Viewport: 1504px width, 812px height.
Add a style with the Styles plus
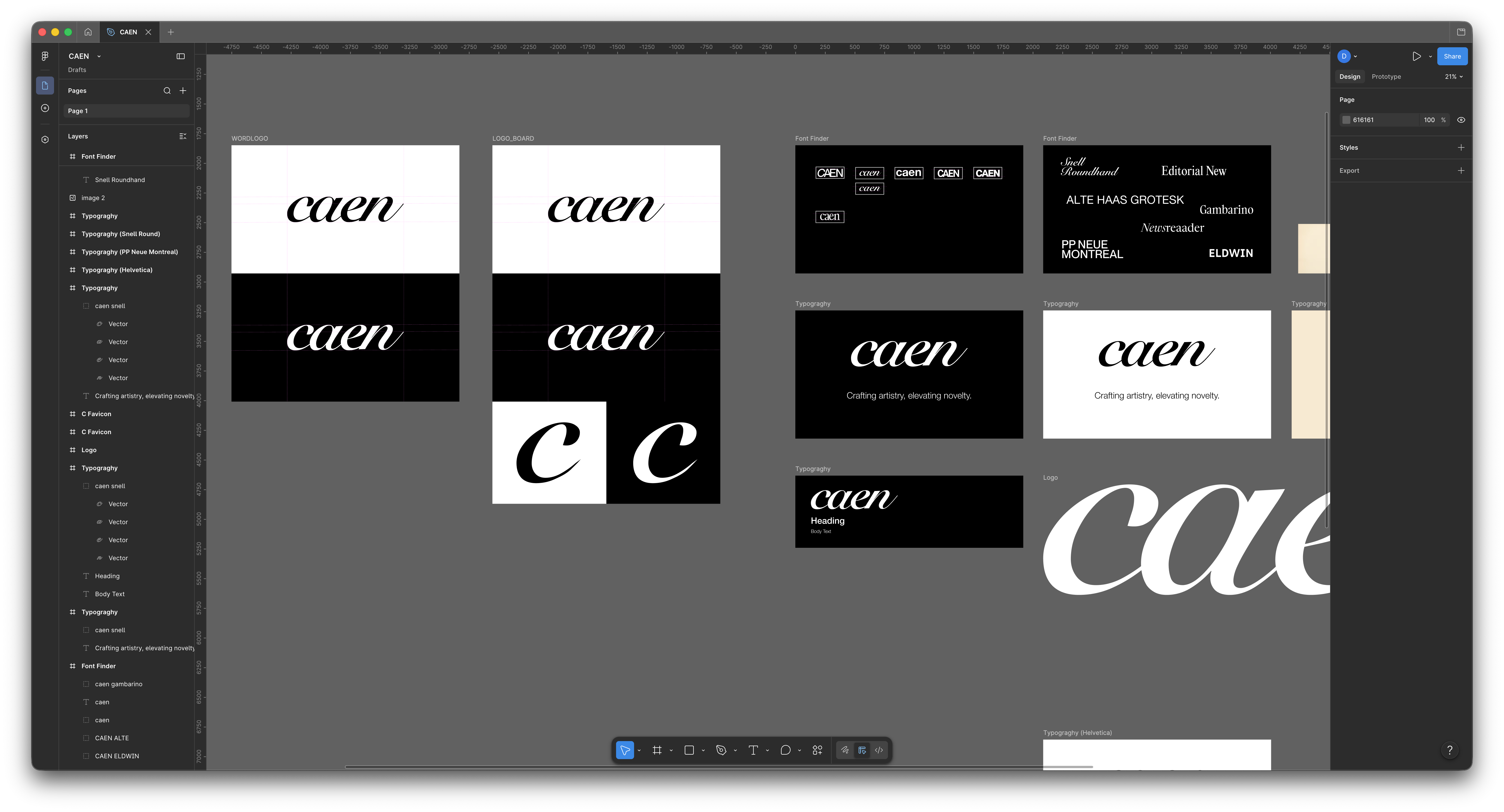[x=1461, y=148]
